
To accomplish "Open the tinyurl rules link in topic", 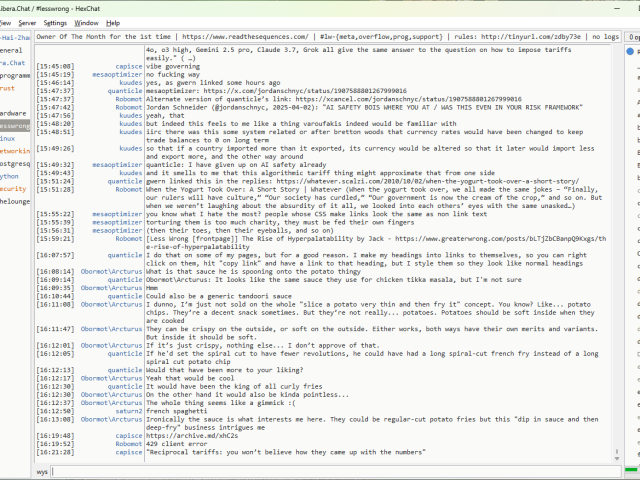I will [508, 36].
